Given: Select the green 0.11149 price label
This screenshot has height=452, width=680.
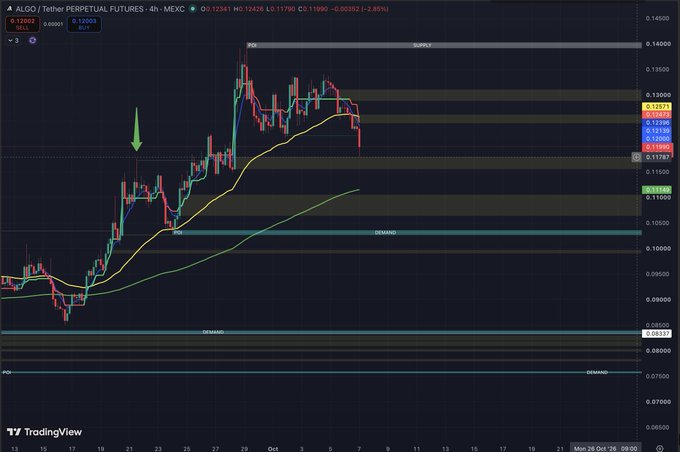Looking at the screenshot, I should coord(657,190).
